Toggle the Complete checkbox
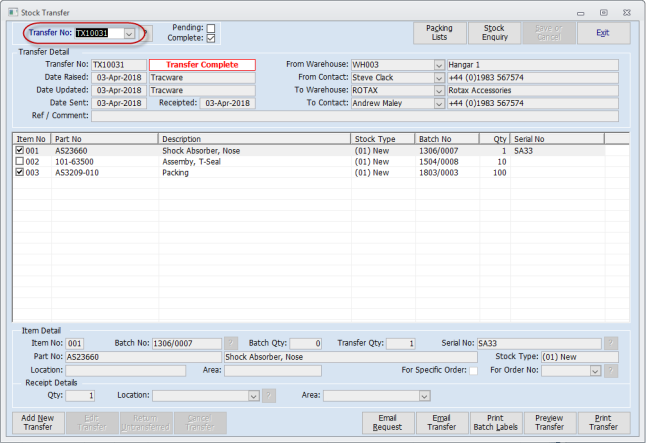646x443 pixels. tap(210, 39)
